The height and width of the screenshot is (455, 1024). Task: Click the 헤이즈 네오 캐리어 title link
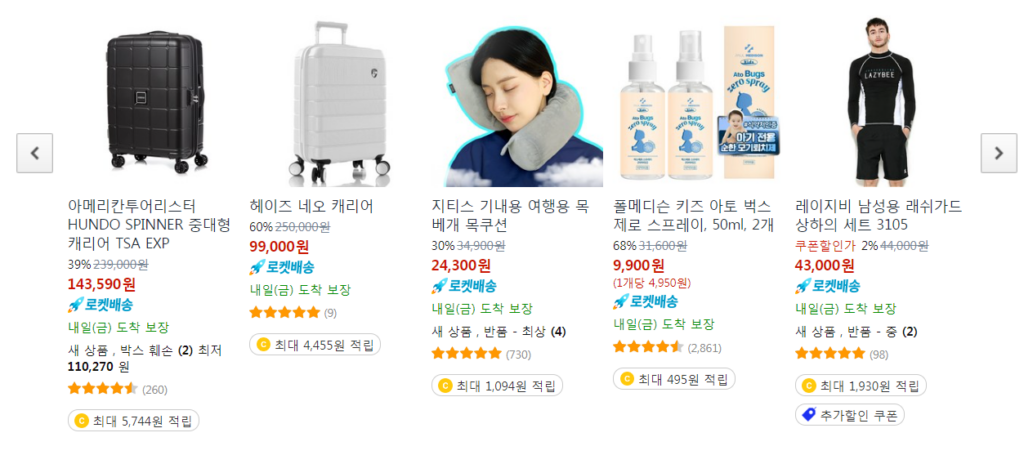pos(312,206)
